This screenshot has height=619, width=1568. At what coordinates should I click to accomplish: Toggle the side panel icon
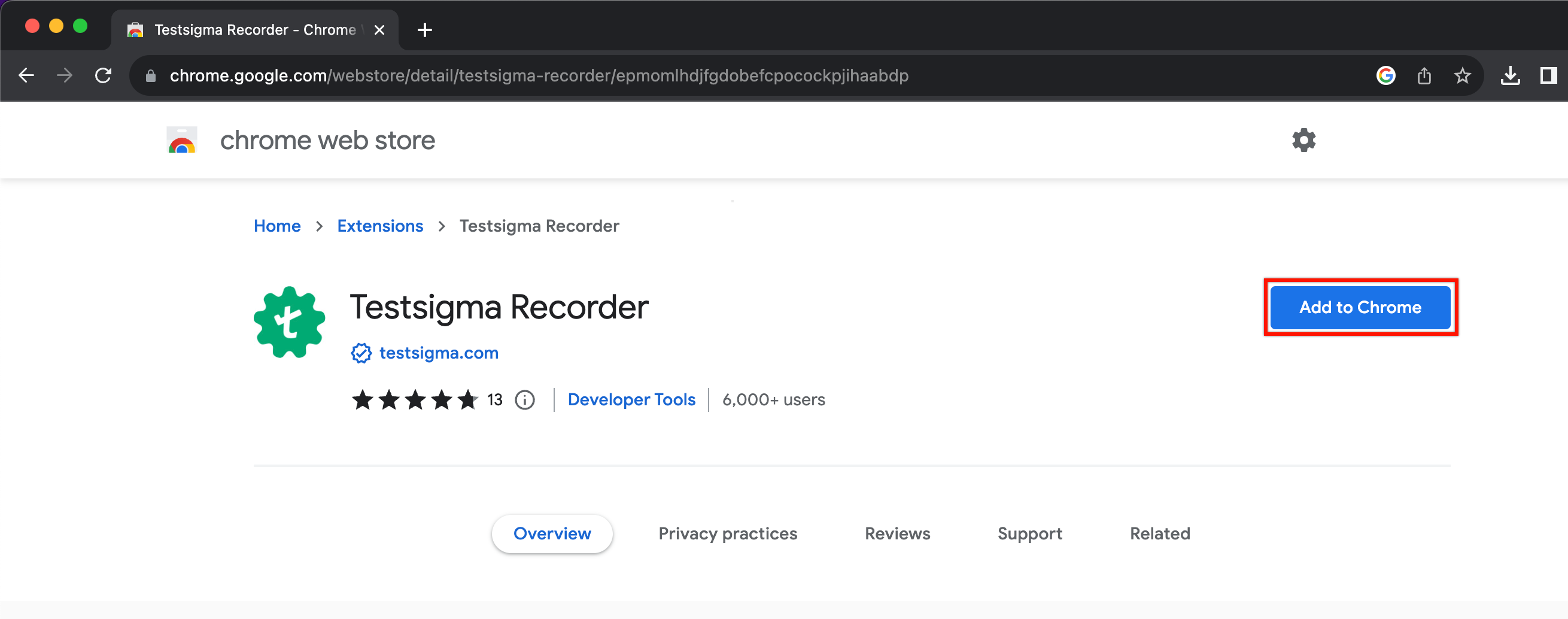tap(1548, 75)
